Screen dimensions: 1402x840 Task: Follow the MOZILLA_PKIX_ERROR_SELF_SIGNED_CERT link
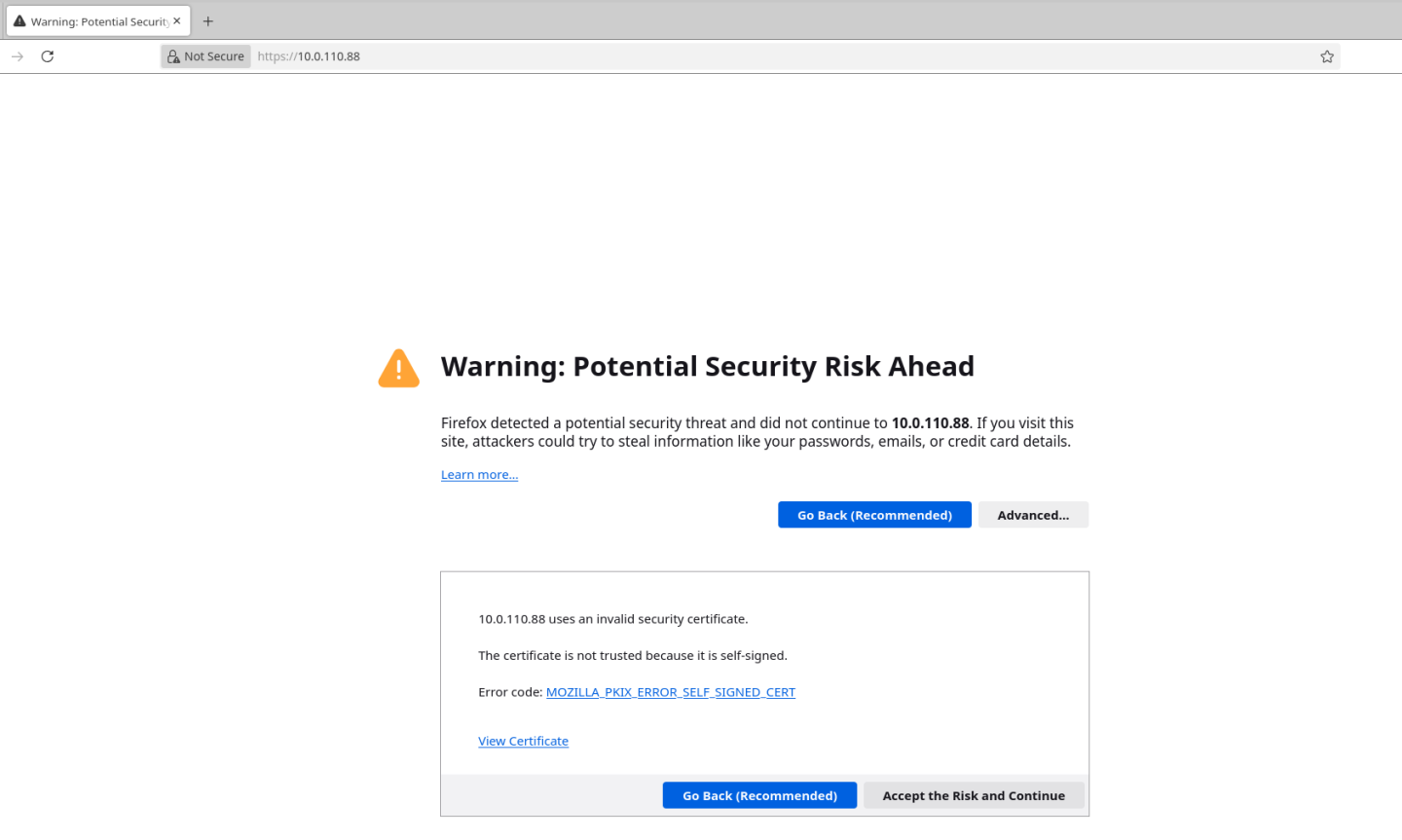(x=670, y=691)
